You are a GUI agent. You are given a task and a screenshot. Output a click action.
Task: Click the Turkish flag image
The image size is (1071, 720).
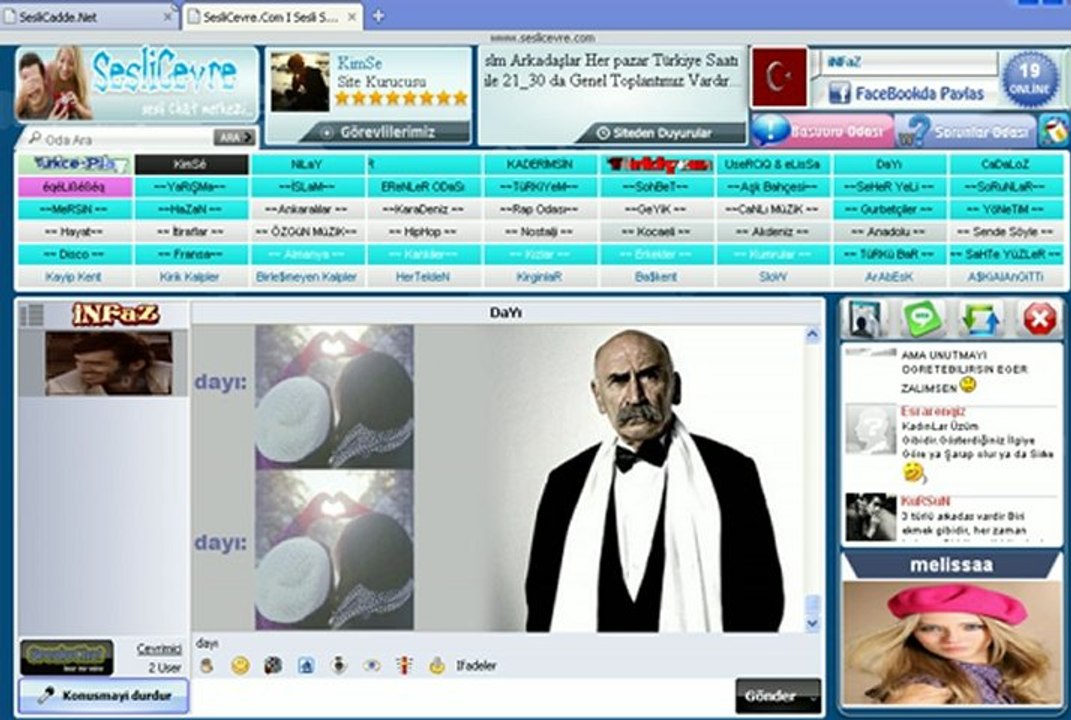click(x=779, y=77)
